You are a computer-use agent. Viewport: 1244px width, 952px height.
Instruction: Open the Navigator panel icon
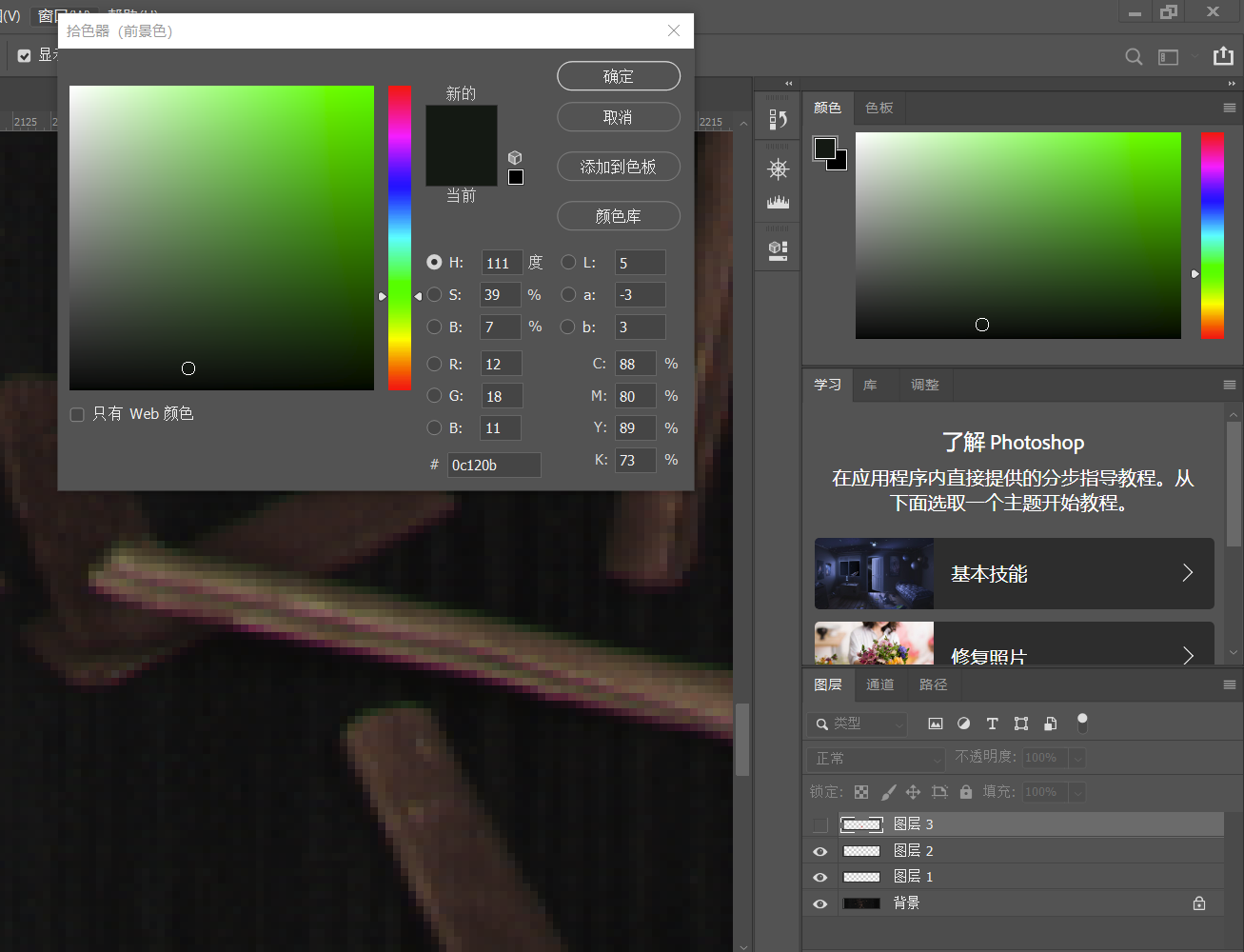[778, 169]
